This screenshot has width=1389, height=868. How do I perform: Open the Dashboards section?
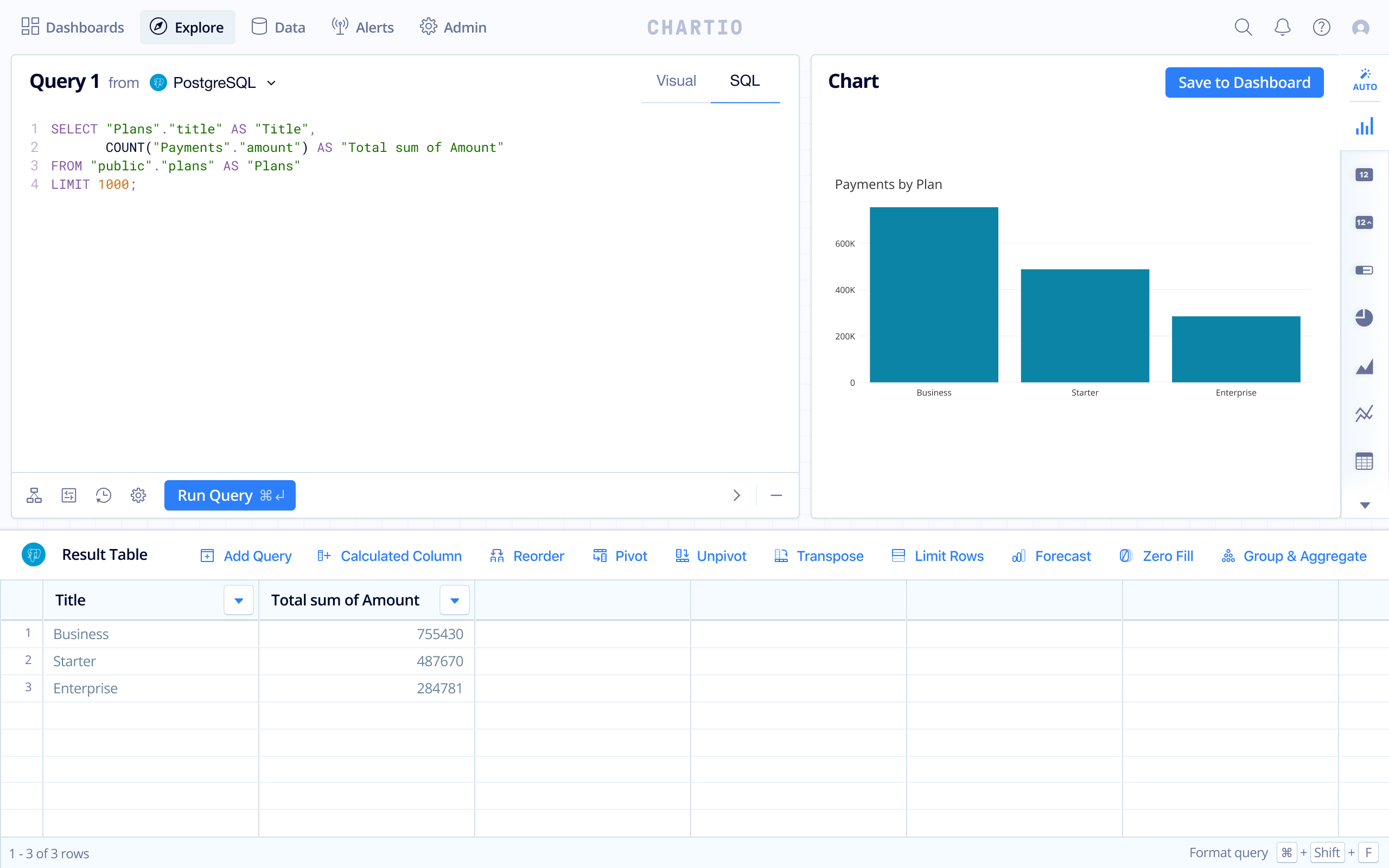(72, 27)
